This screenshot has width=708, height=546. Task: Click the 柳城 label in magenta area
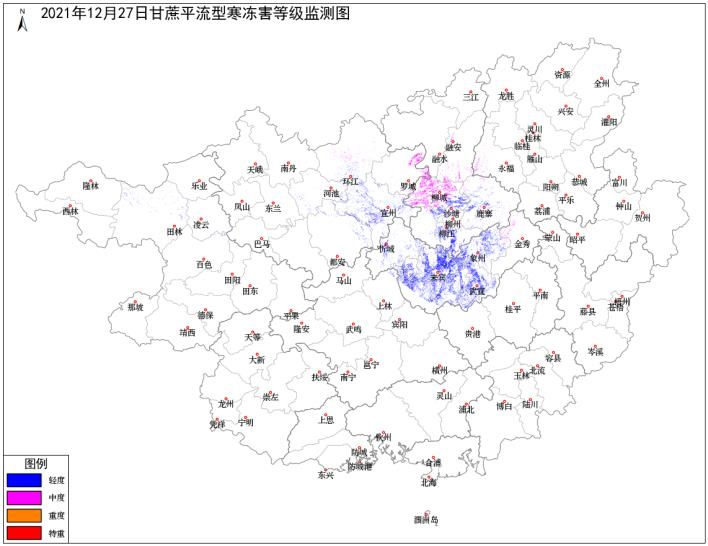439,198
